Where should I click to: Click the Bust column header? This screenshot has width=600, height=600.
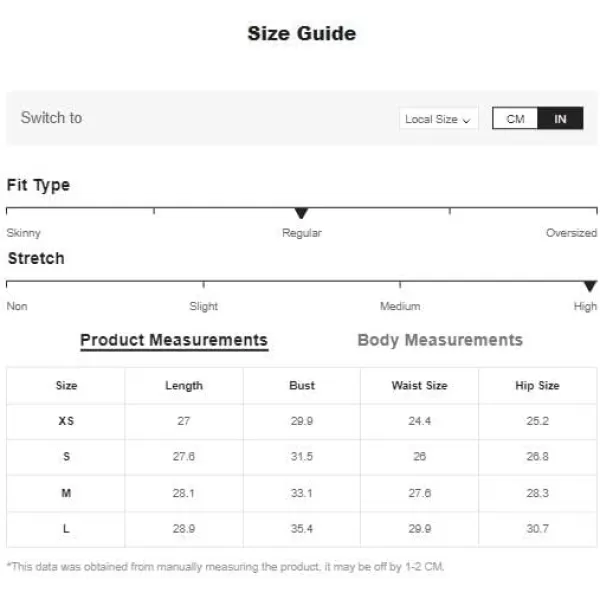pyautogui.click(x=302, y=385)
